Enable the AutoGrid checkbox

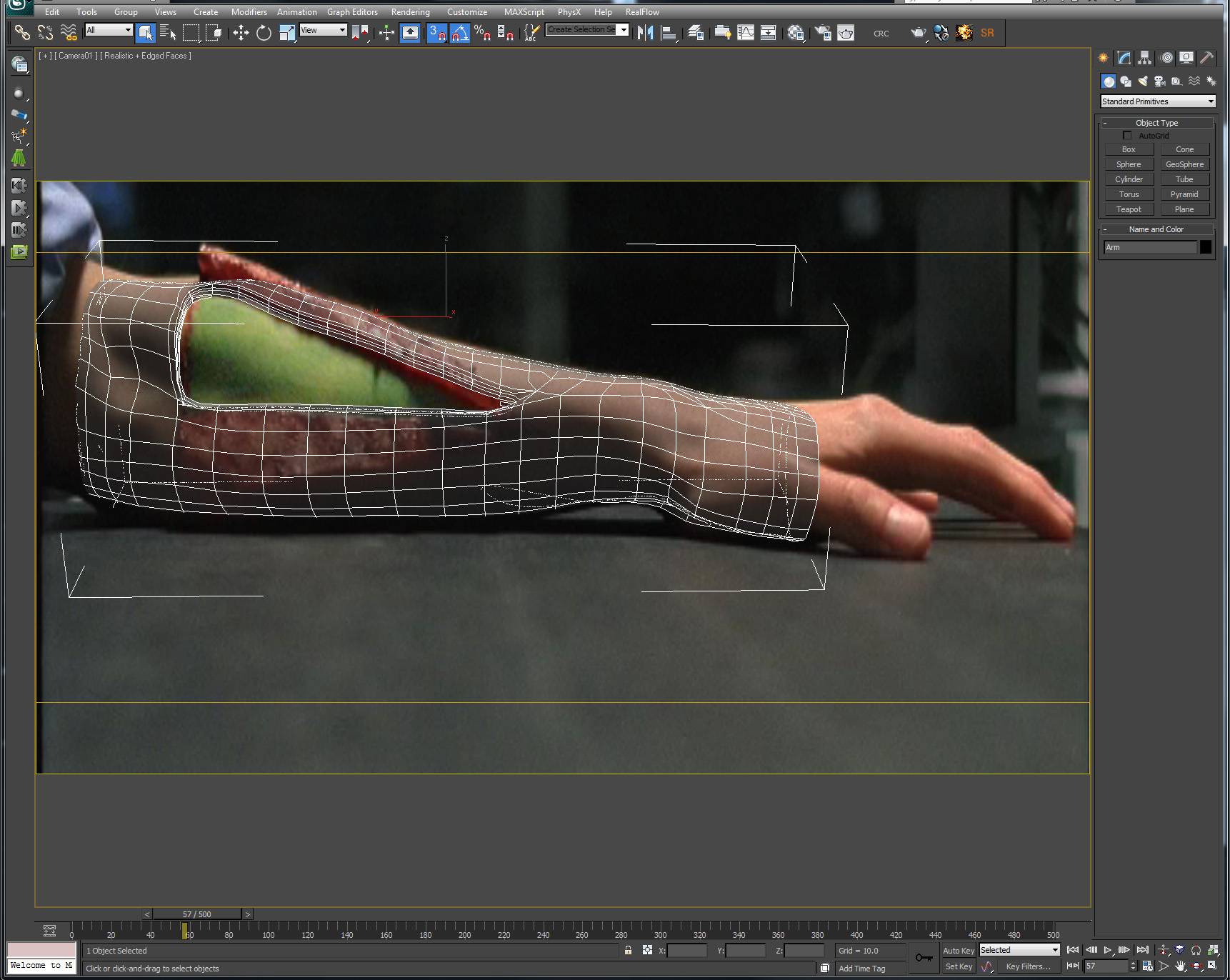click(1127, 135)
